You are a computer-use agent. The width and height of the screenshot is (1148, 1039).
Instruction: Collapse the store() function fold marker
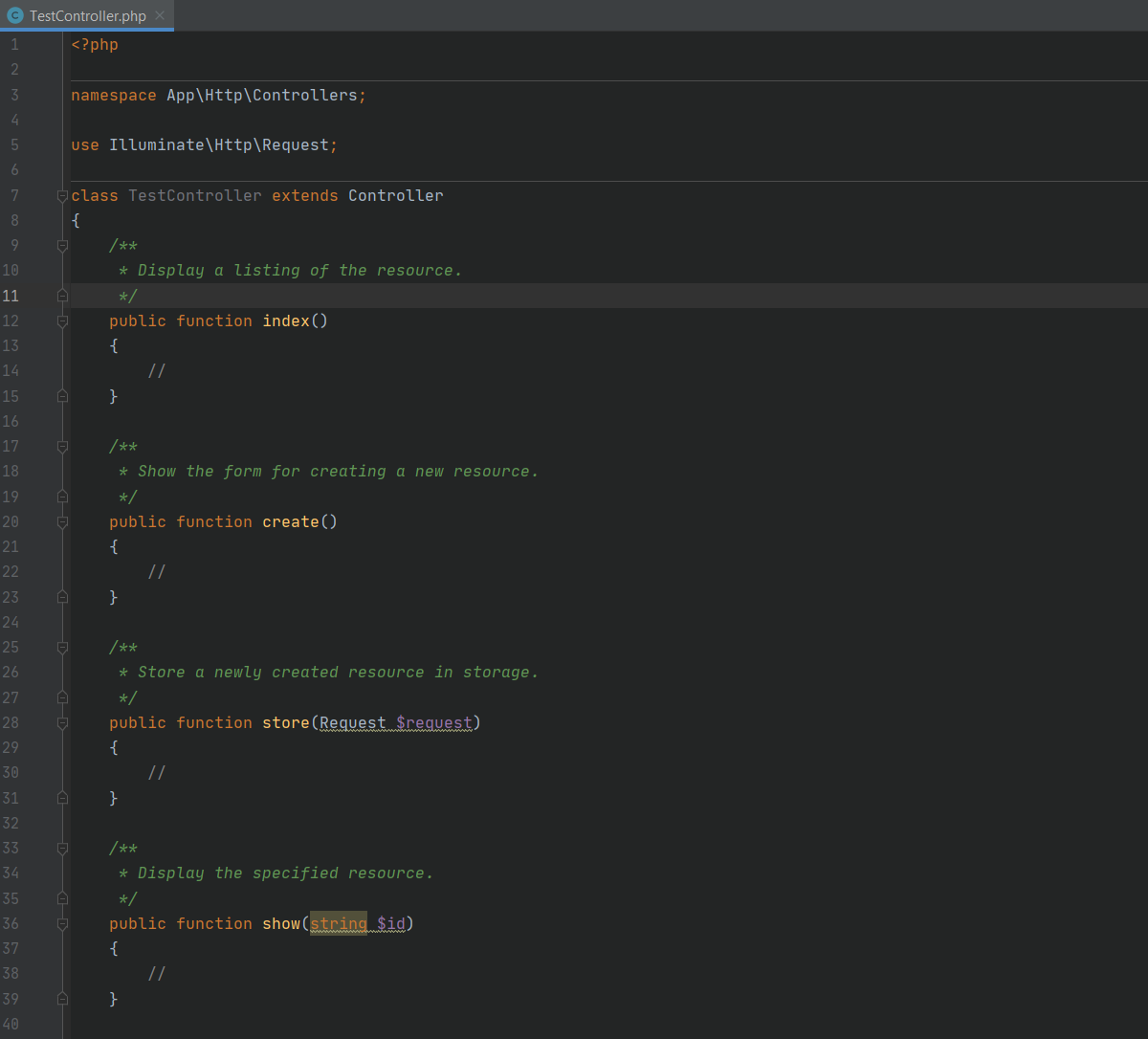tap(62, 723)
